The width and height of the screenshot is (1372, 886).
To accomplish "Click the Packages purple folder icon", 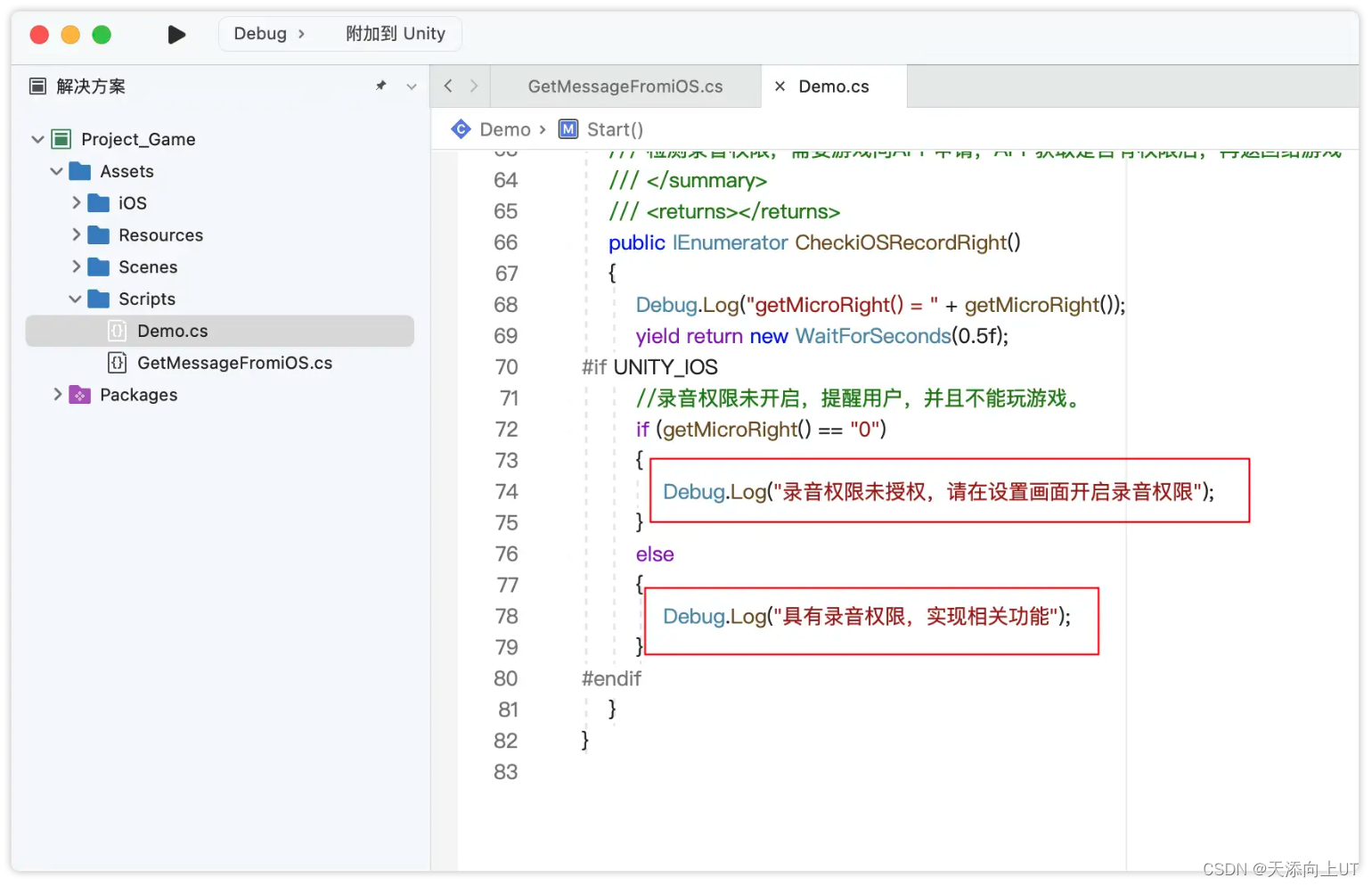I will click(x=80, y=394).
